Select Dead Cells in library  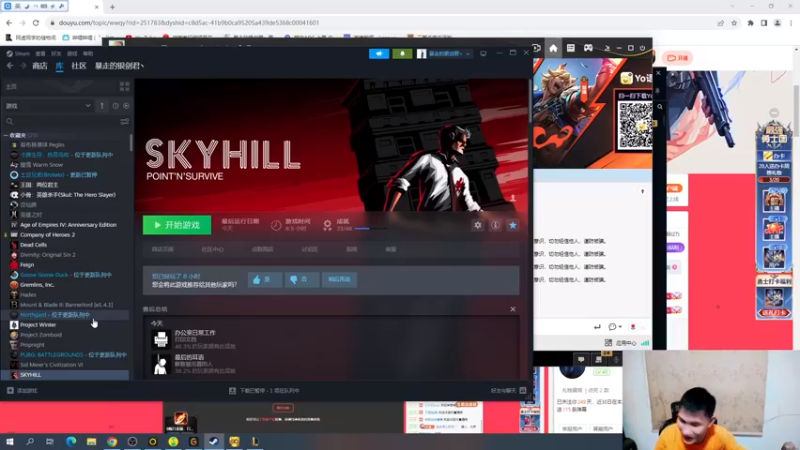33,245
